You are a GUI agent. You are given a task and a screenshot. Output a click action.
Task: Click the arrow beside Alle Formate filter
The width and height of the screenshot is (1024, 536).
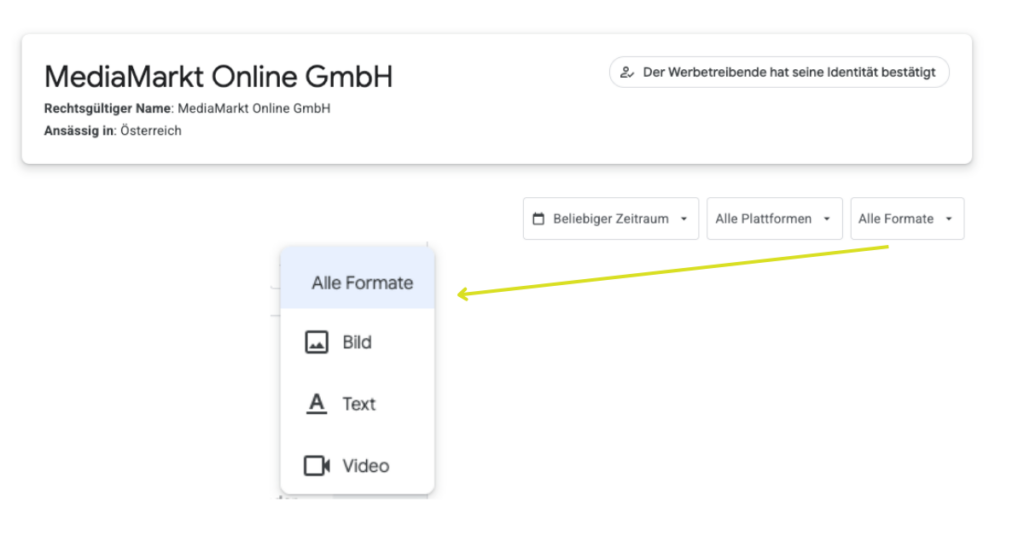[949, 219]
